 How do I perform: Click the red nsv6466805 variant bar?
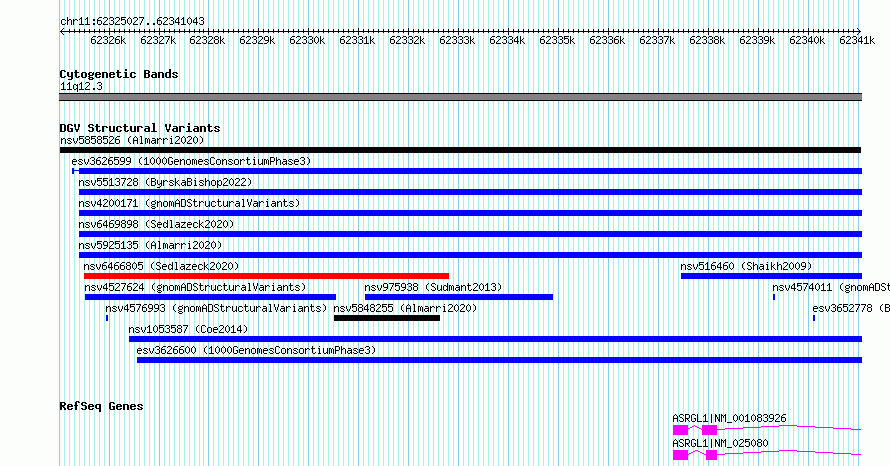pyautogui.click(x=266, y=276)
